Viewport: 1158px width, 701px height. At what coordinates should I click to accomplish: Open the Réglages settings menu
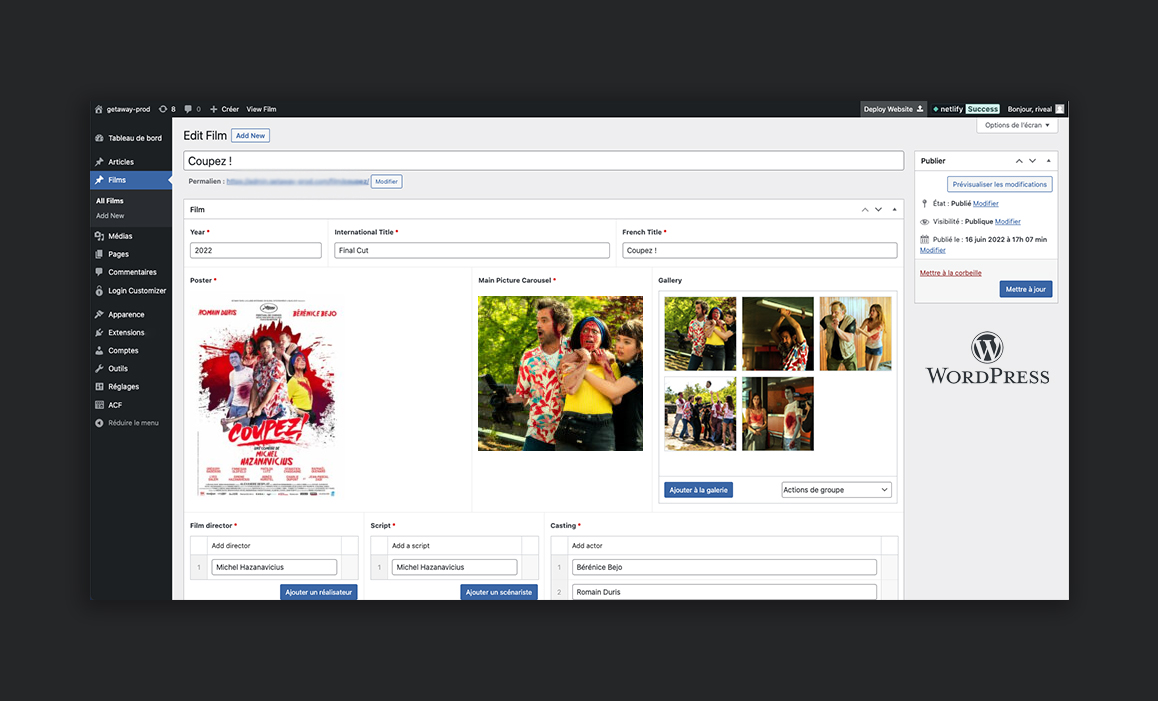[123, 386]
